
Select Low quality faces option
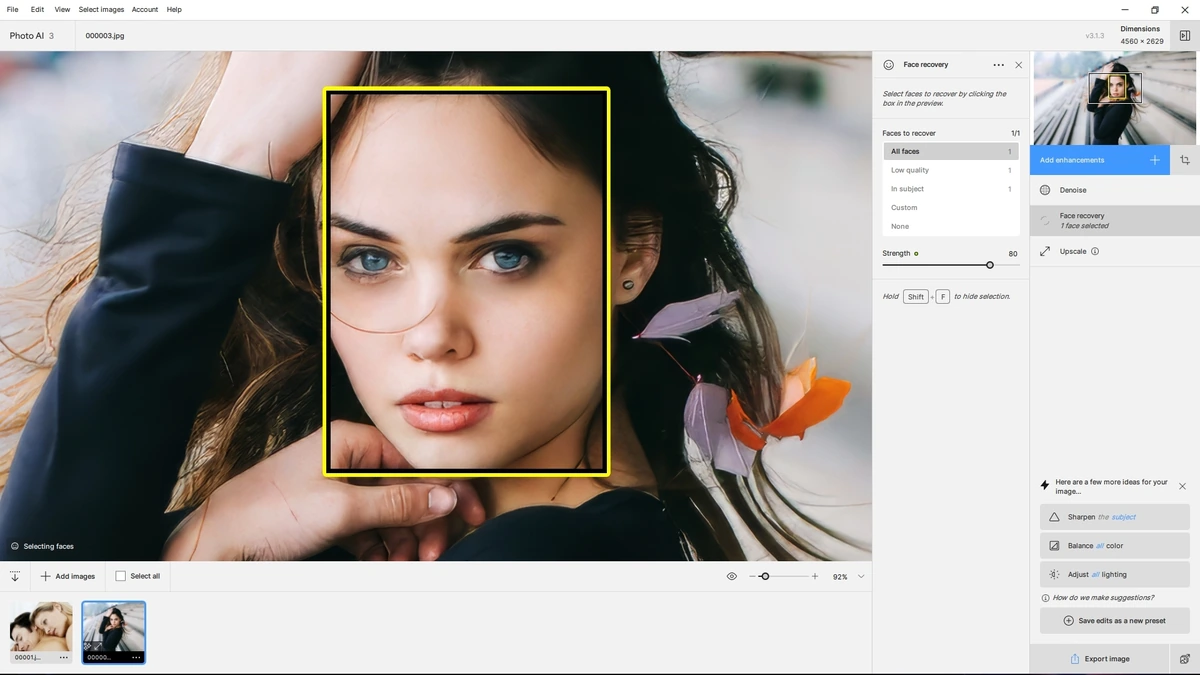tap(951, 170)
